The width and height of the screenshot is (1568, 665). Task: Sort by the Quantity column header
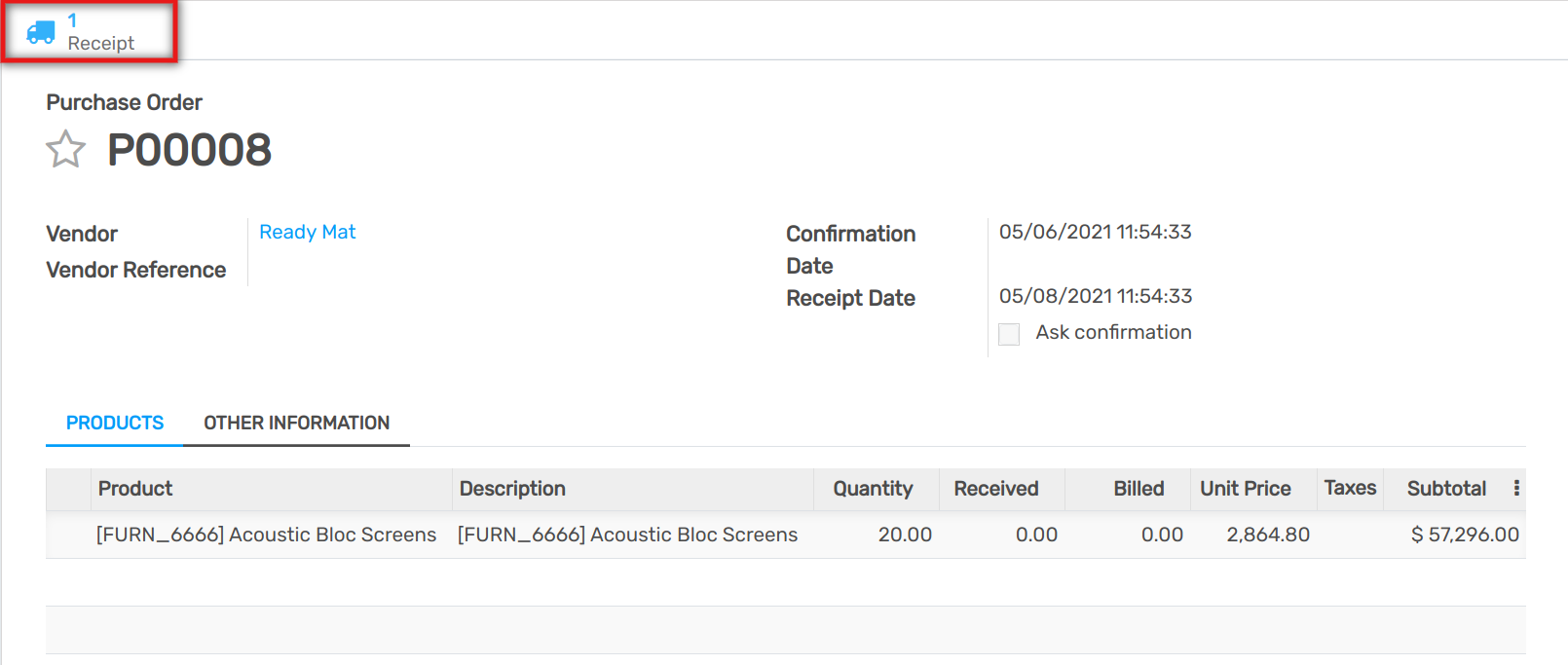pyautogui.click(x=873, y=489)
